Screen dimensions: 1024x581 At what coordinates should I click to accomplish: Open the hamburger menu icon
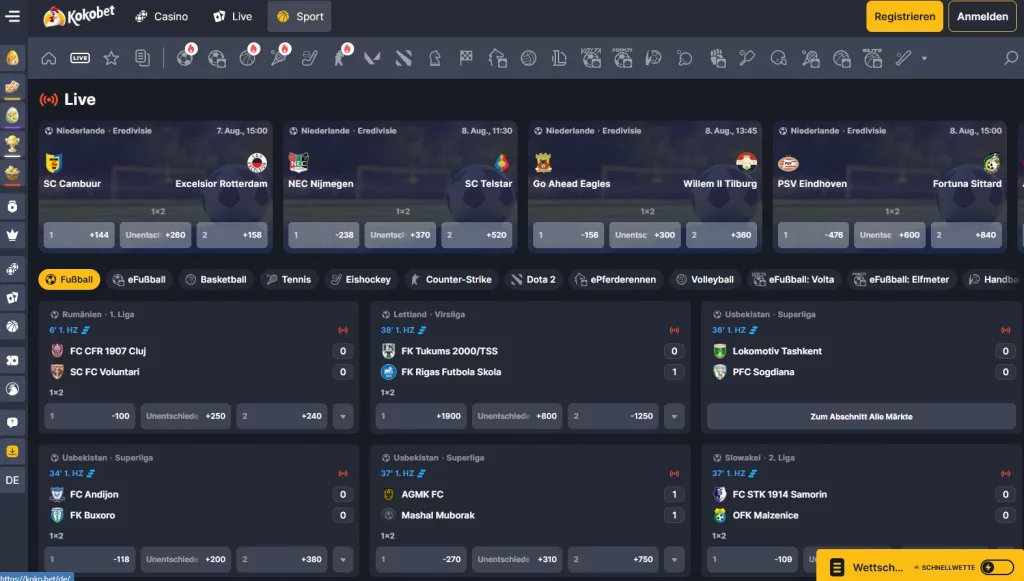pyautogui.click(x=12, y=16)
